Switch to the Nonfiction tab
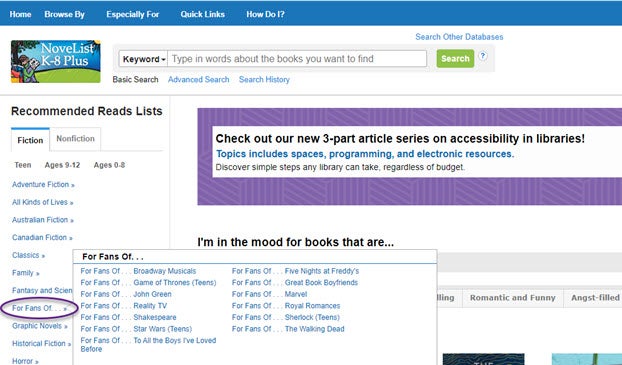Image resolution: width=622 pixels, height=365 pixels. pyautogui.click(x=75, y=139)
